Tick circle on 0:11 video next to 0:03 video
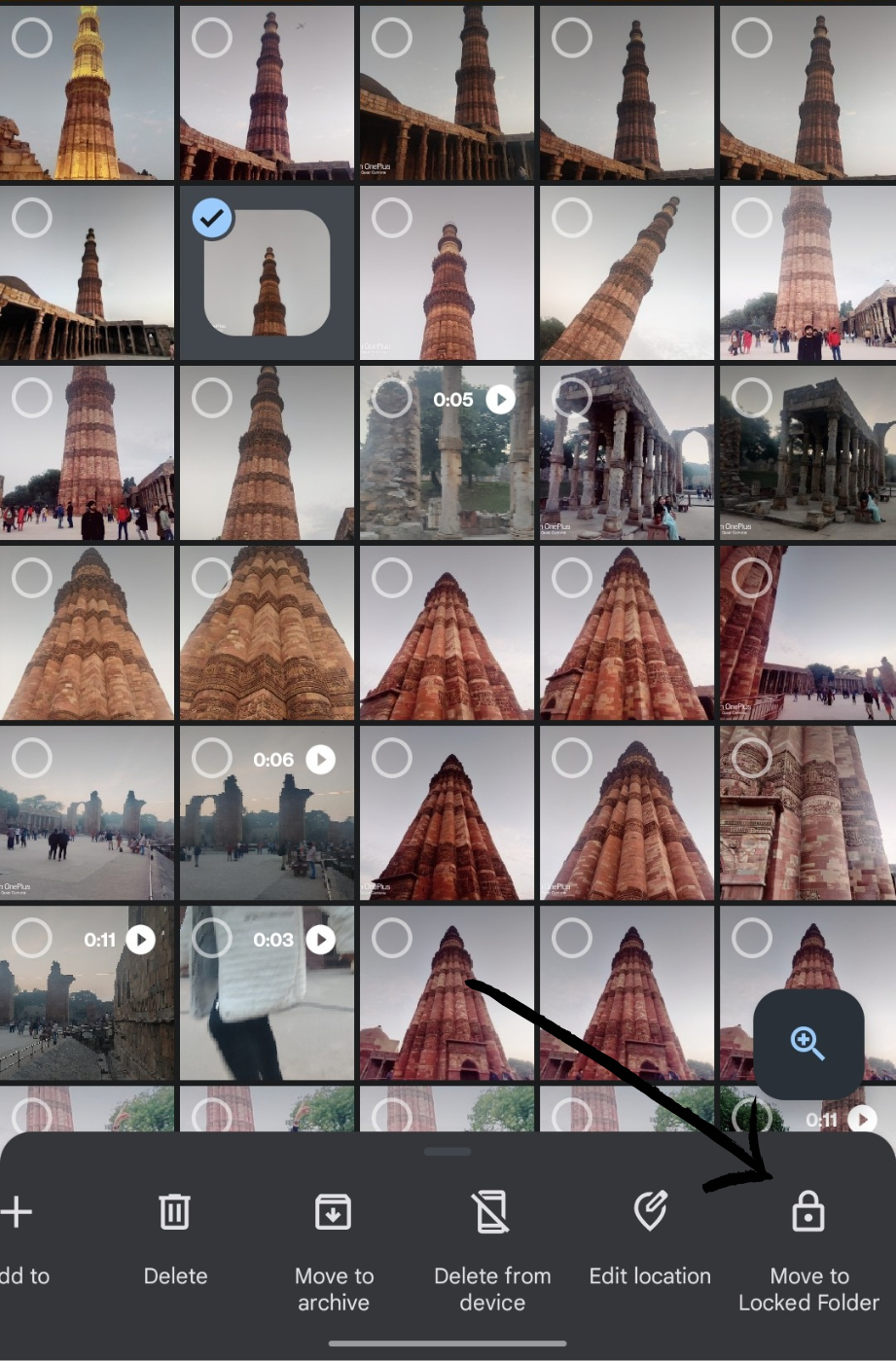The width and height of the screenshot is (896, 1361). pos(32,939)
